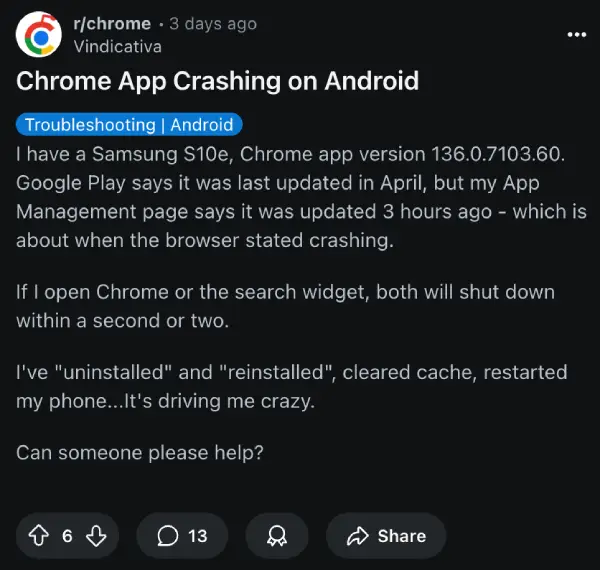
Task: Click the share arrow icon
Action: (357, 536)
